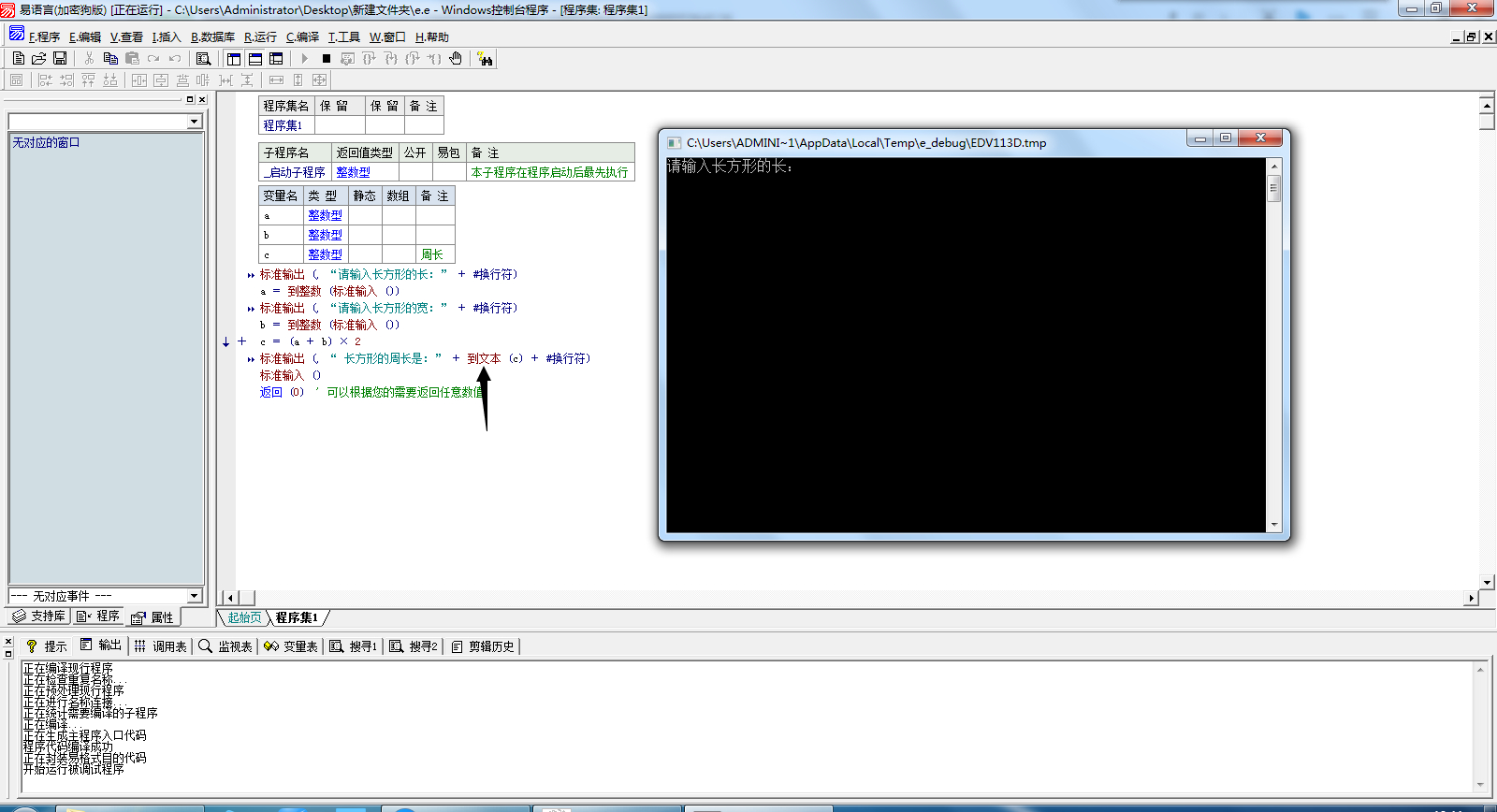The width and height of the screenshot is (1497, 812).
Task: Click the run play triangle icon
Action: 305,59
